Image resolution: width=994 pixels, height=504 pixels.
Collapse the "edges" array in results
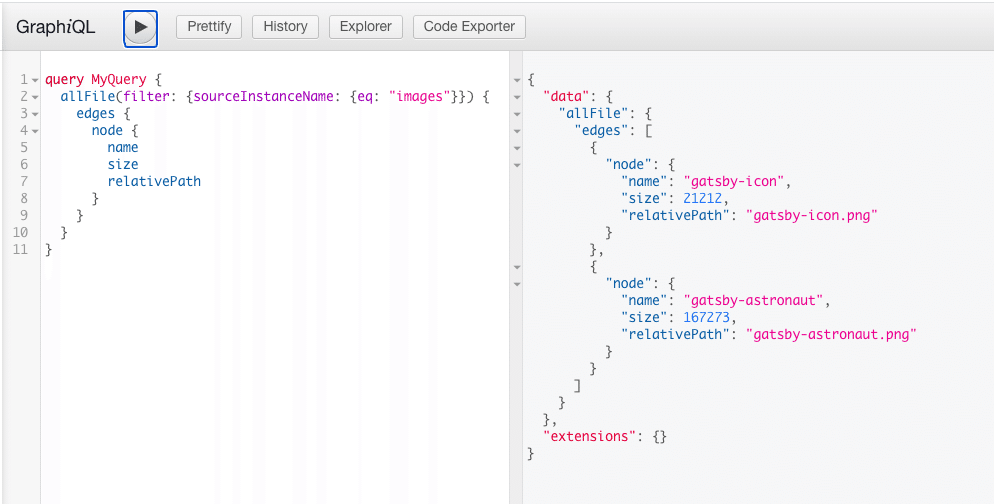point(517,131)
